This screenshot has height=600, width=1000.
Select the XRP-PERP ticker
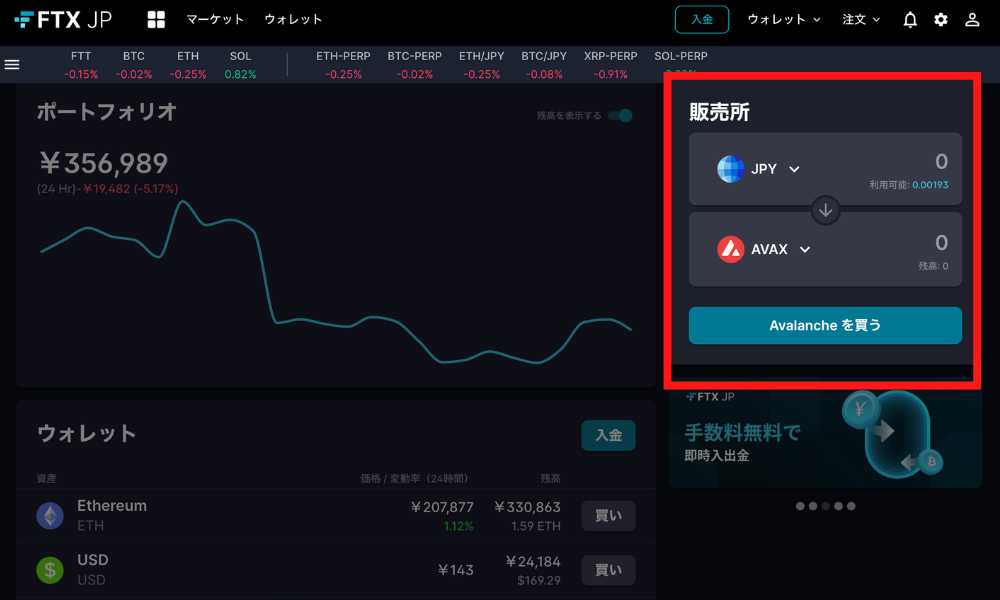point(610,65)
